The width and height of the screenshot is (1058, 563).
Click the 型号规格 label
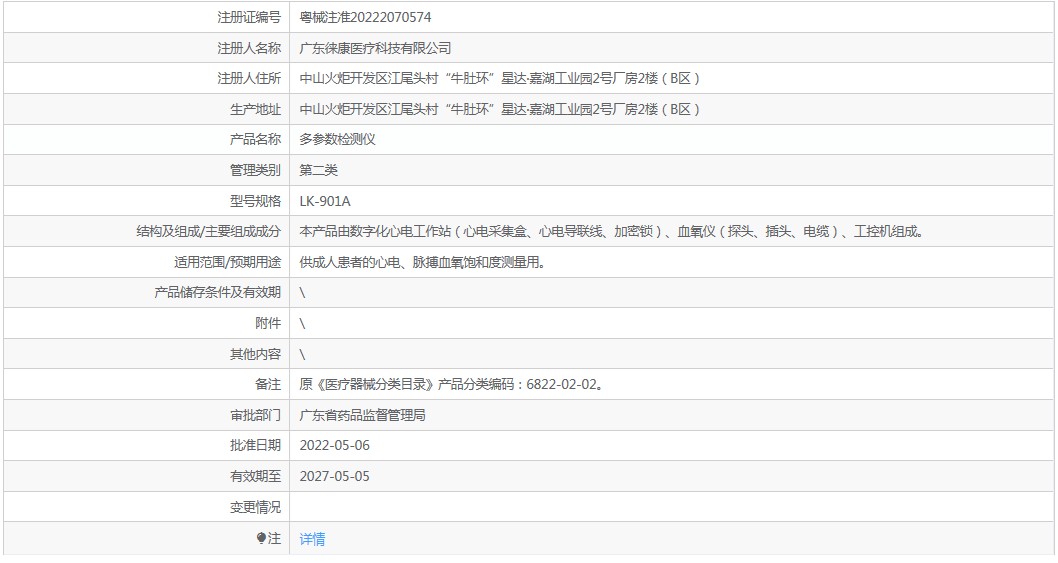point(255,201)
